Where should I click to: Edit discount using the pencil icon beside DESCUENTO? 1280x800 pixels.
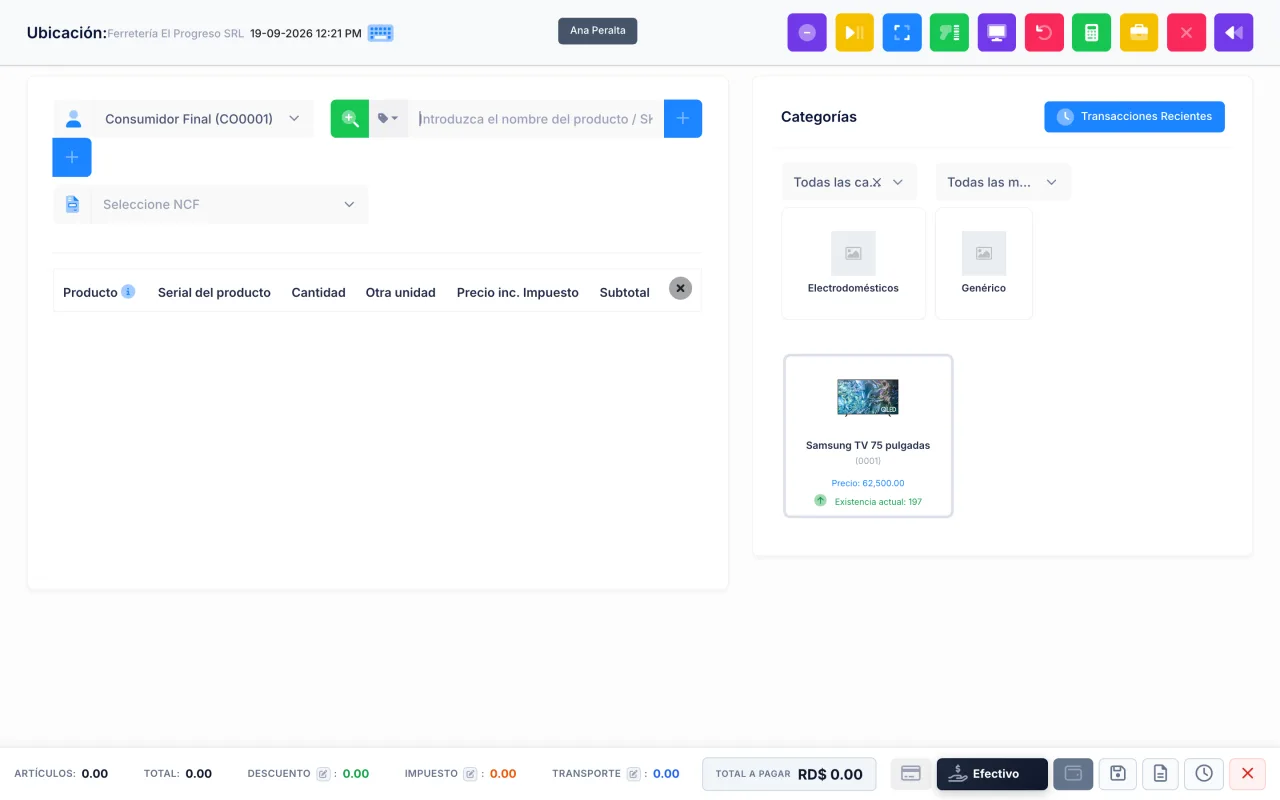pos(323,774)
